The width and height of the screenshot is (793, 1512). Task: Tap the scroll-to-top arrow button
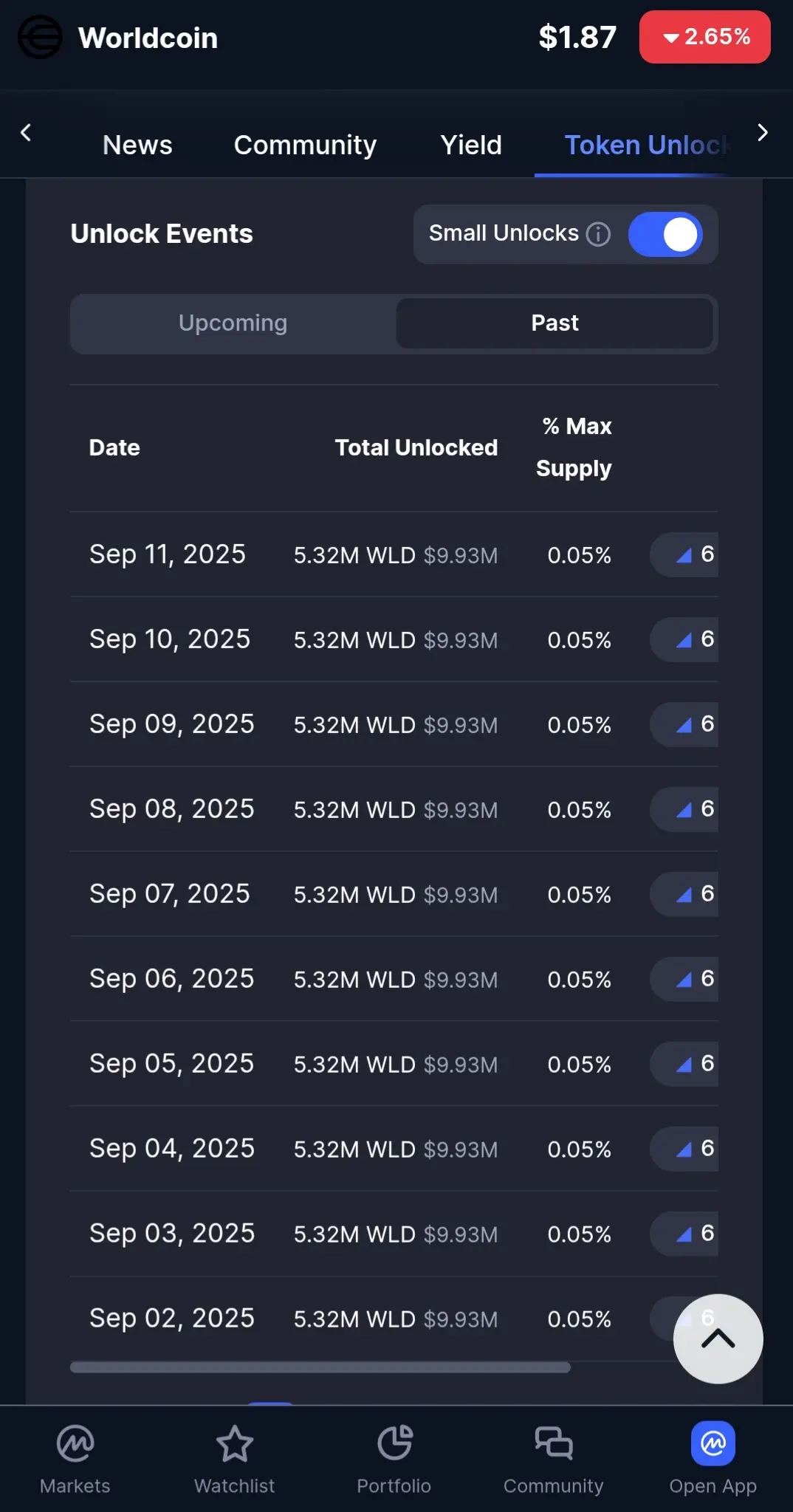(x=718, y=1339)
